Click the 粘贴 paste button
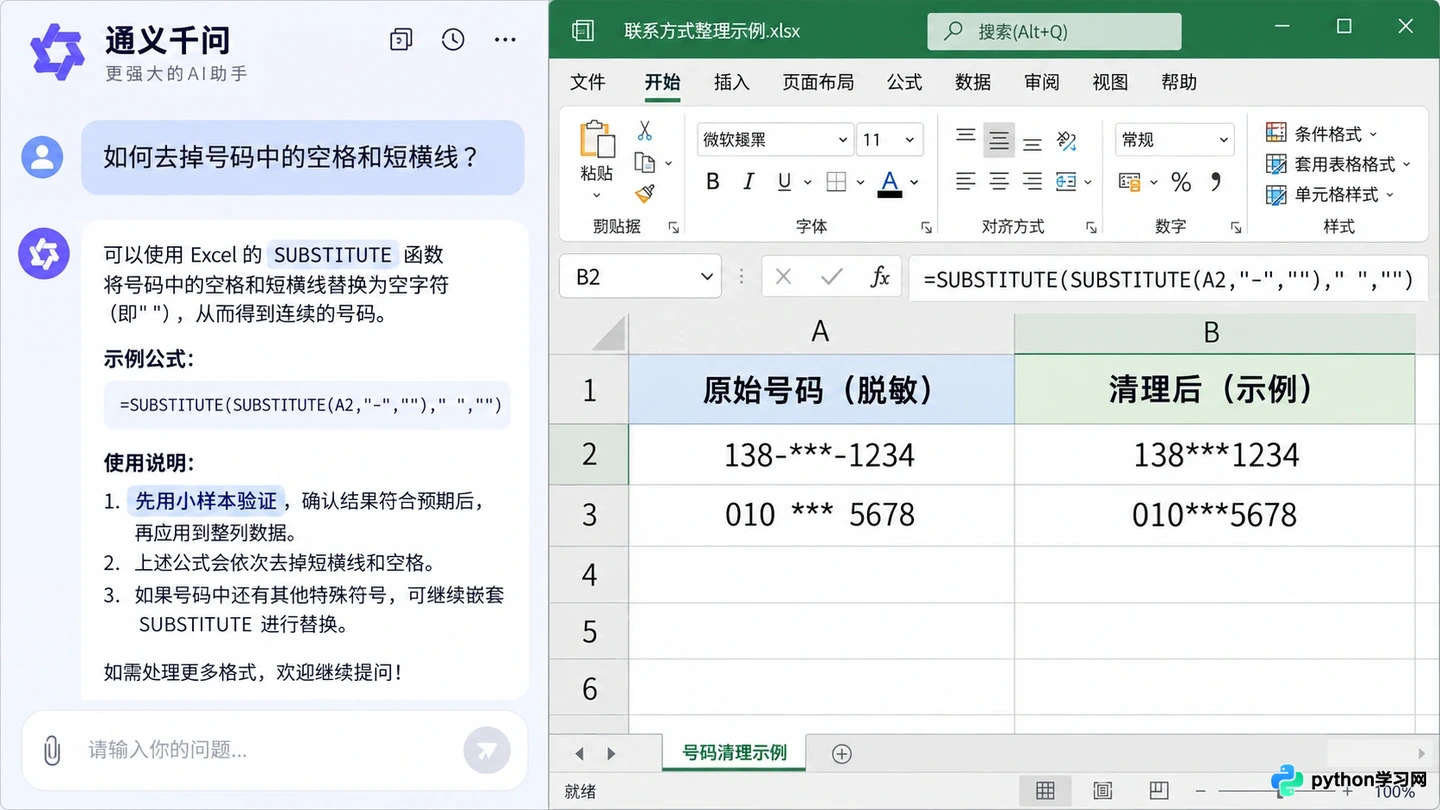The height and width of the screenshot is (810, 1440). click(597, 160)
